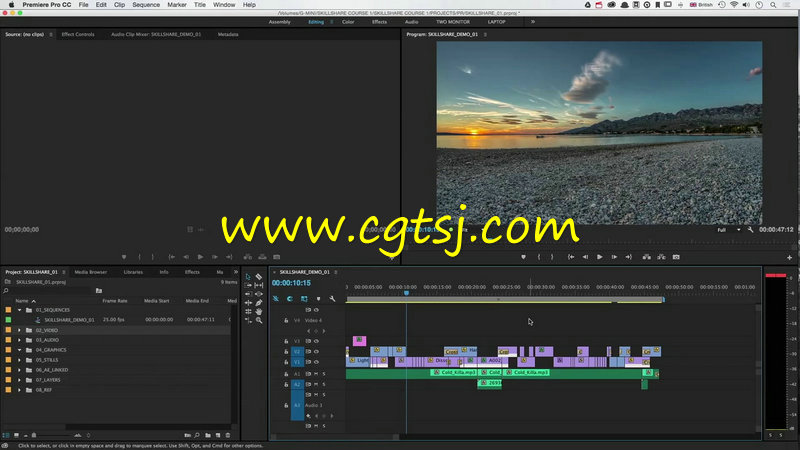Toggle V1 track output eye

(x=316, y=362)
